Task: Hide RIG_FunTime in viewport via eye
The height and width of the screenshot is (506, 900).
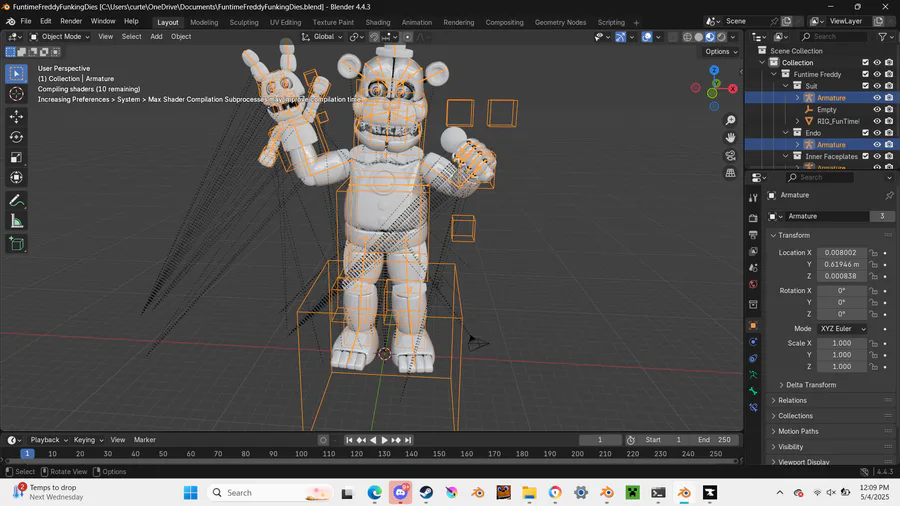Action: coord(877,121)
